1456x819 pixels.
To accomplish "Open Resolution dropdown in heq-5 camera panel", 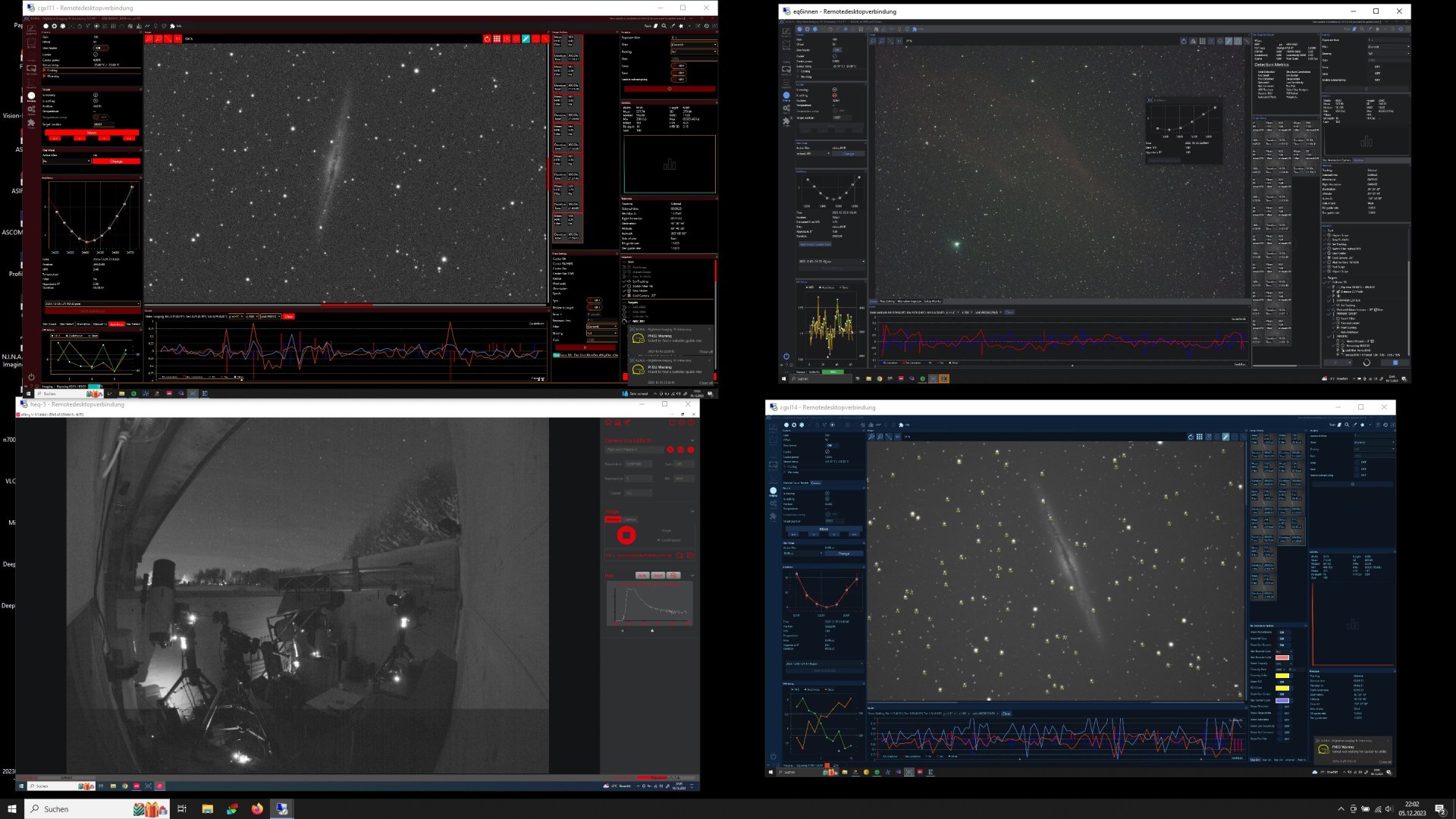I will (x=639, y=463).
